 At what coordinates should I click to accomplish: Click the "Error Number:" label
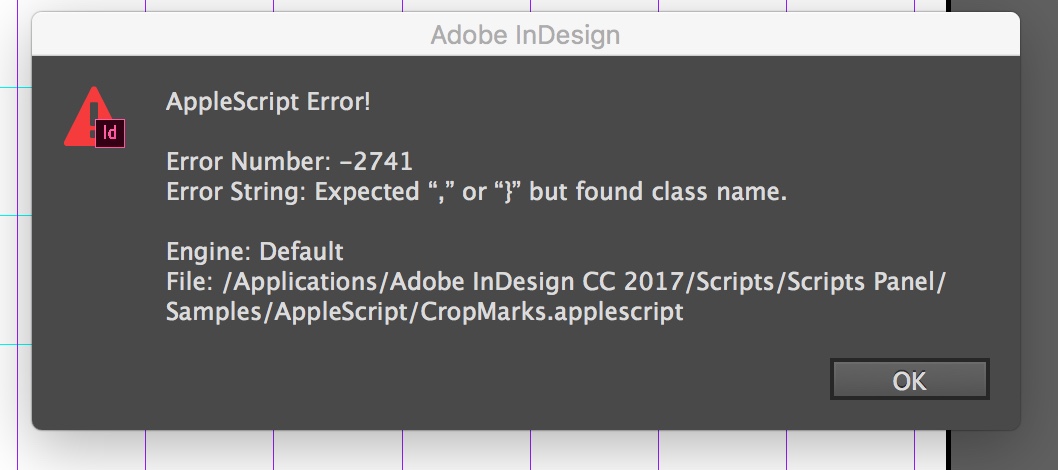pyautogui.click(x=233, y=163)
